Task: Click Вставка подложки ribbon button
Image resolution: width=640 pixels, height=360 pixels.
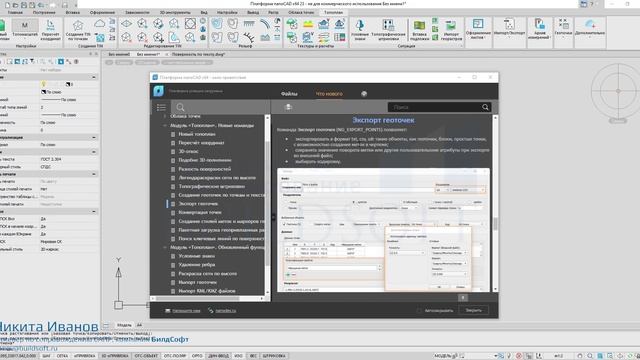Action: [419, 30]
